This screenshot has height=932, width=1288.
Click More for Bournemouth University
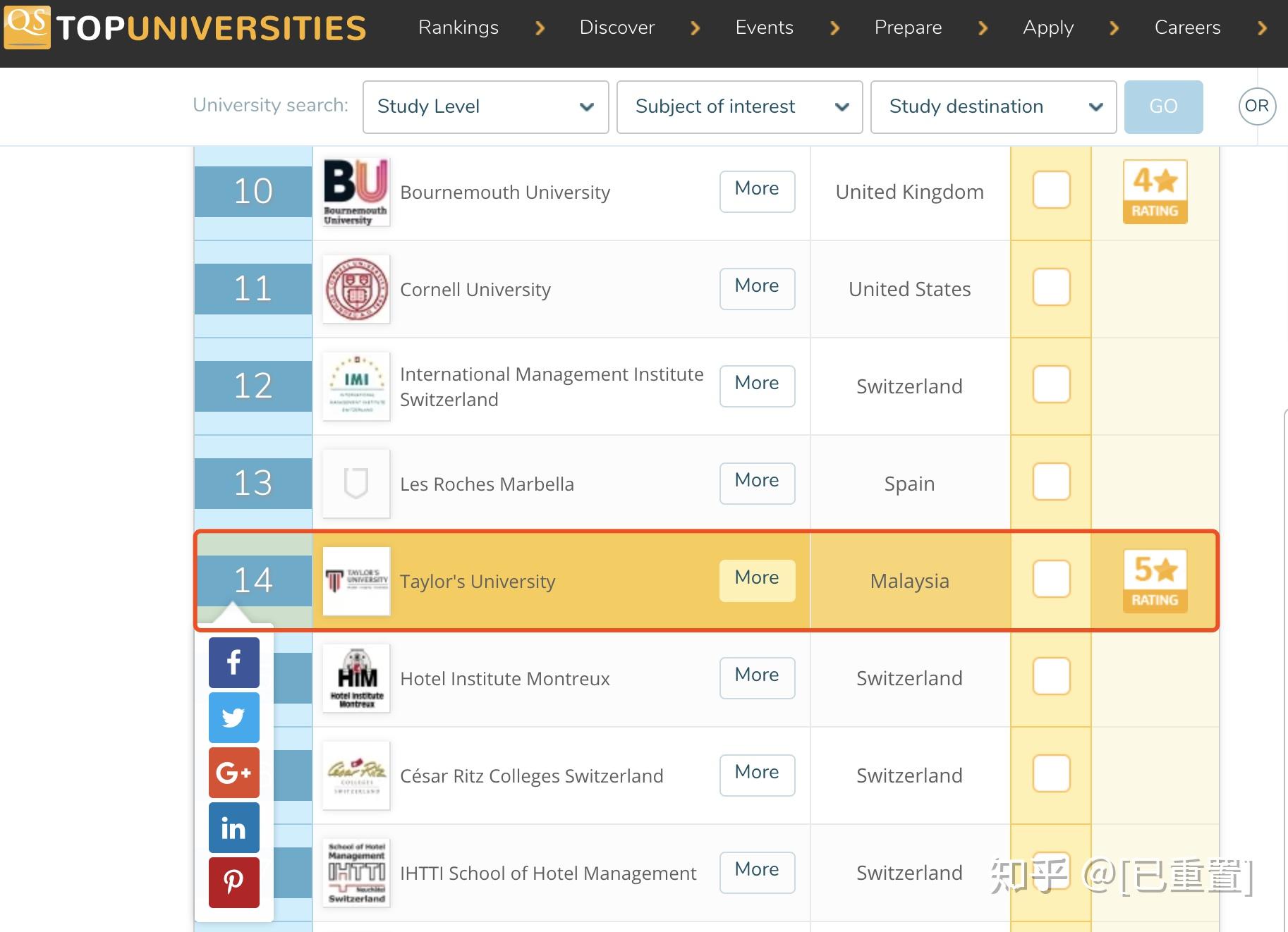click(x=758, y=191)
